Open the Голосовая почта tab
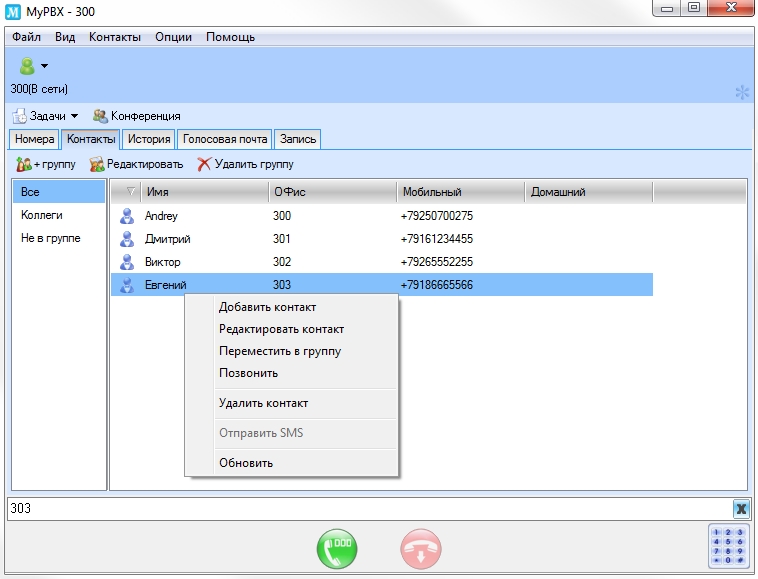This screenshot has height=579, width=758. click(x=224, y=139)
